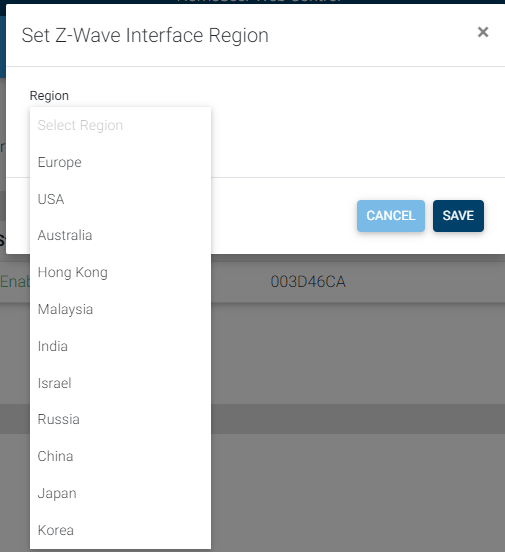The height and width of the screenshot is (552, 505).
Task: Choose Malaysia from the dropdown list
Action: pyautogui.click(x=120, y=309)
